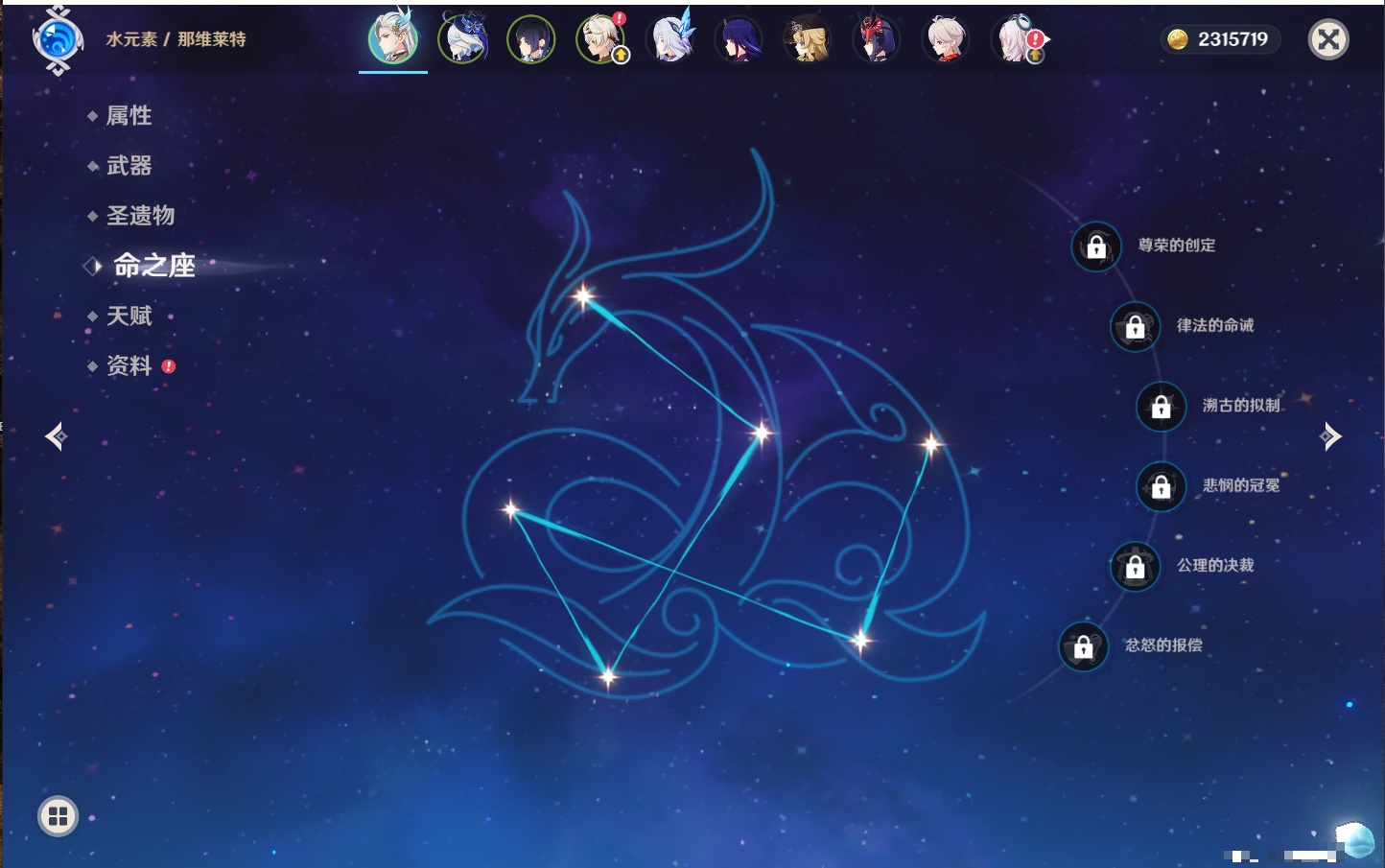Screen dimensions: 1385x868
Task: View locked constellation 溯古的拟制
Action: click(x=1161, y=407)
